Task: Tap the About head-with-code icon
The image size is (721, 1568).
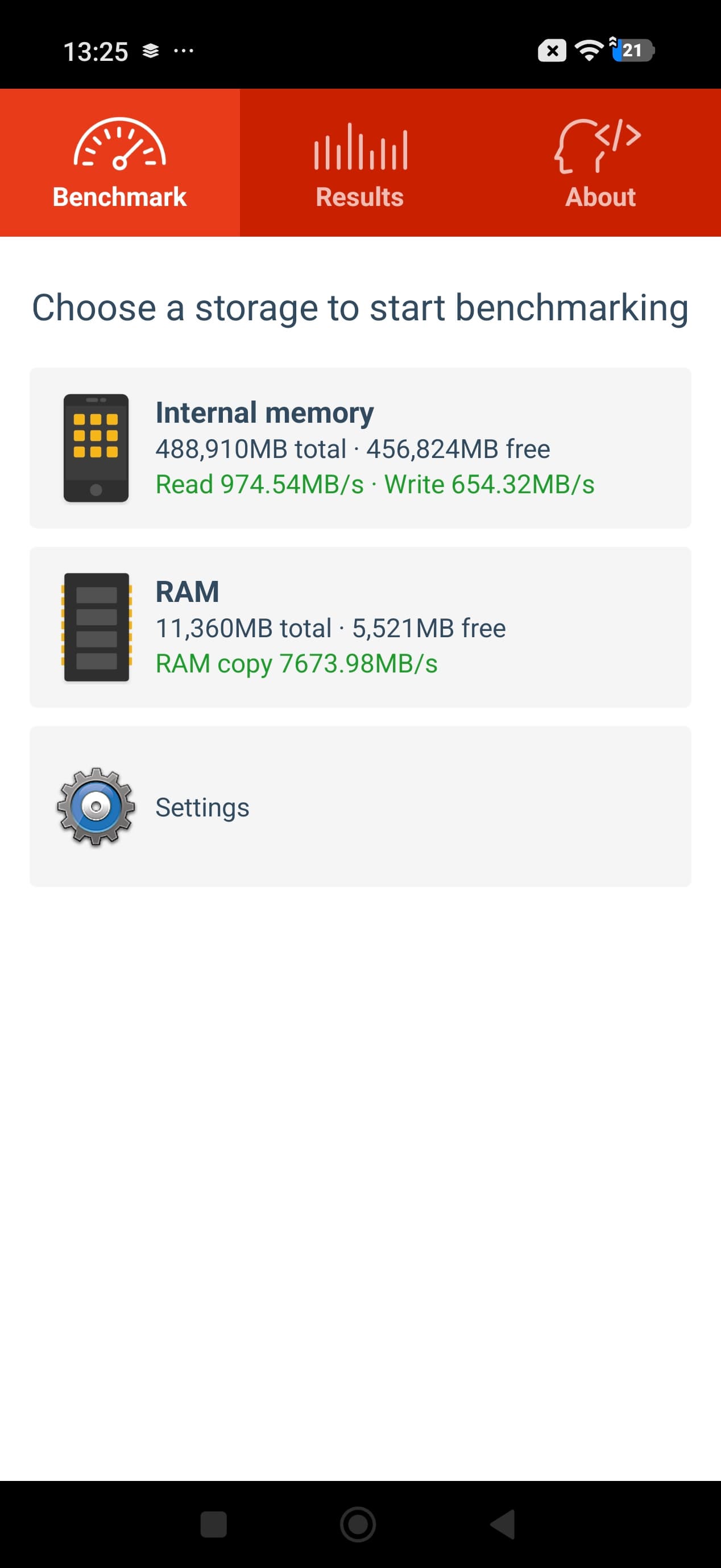Action: coord(598,146)
